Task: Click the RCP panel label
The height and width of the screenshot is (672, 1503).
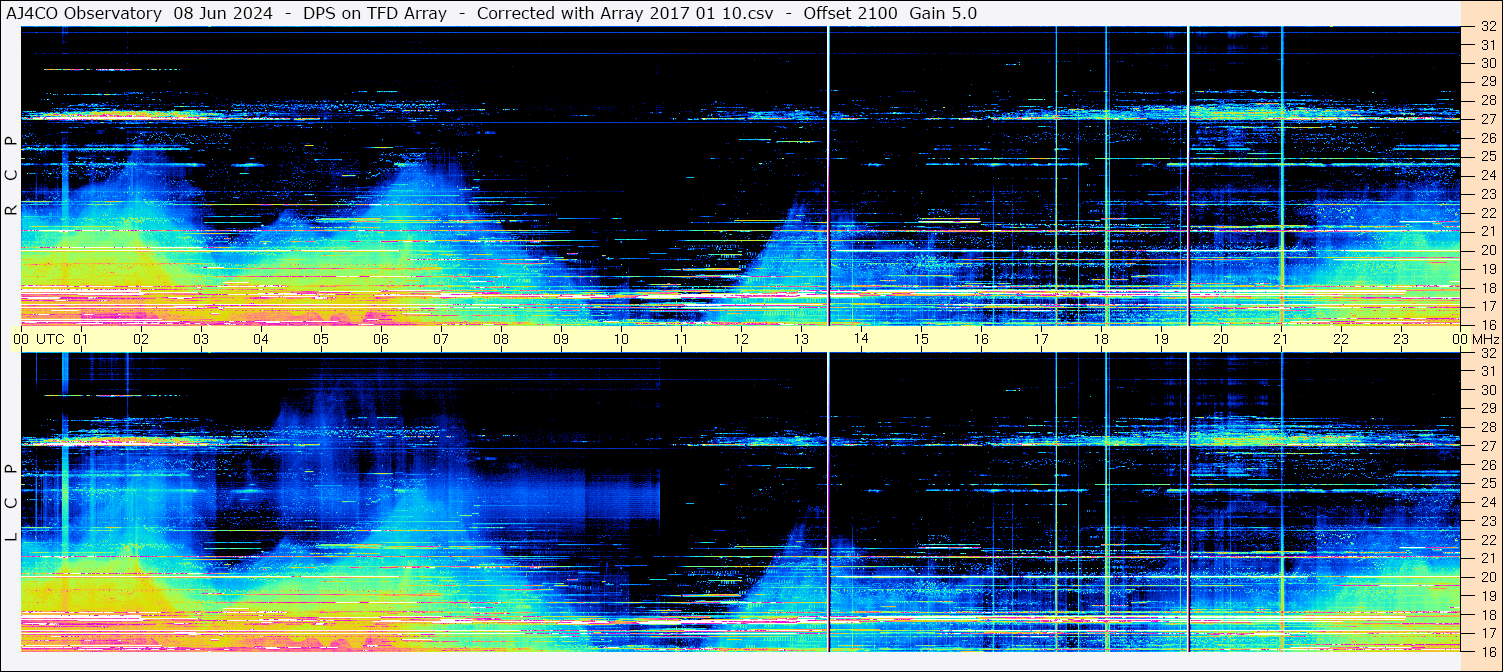Action: point(11,175)
